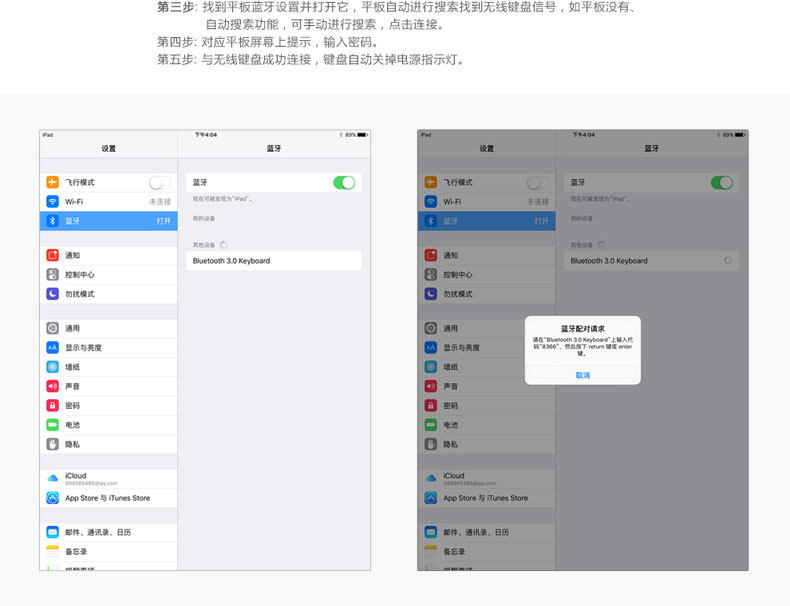Toggle Airplane Mode switch in left iPad

(160, 182)
